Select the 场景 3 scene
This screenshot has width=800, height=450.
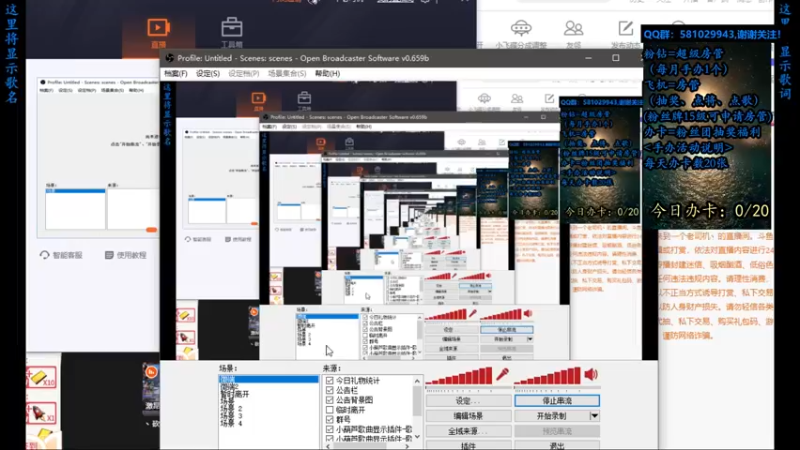coord(231,416)
